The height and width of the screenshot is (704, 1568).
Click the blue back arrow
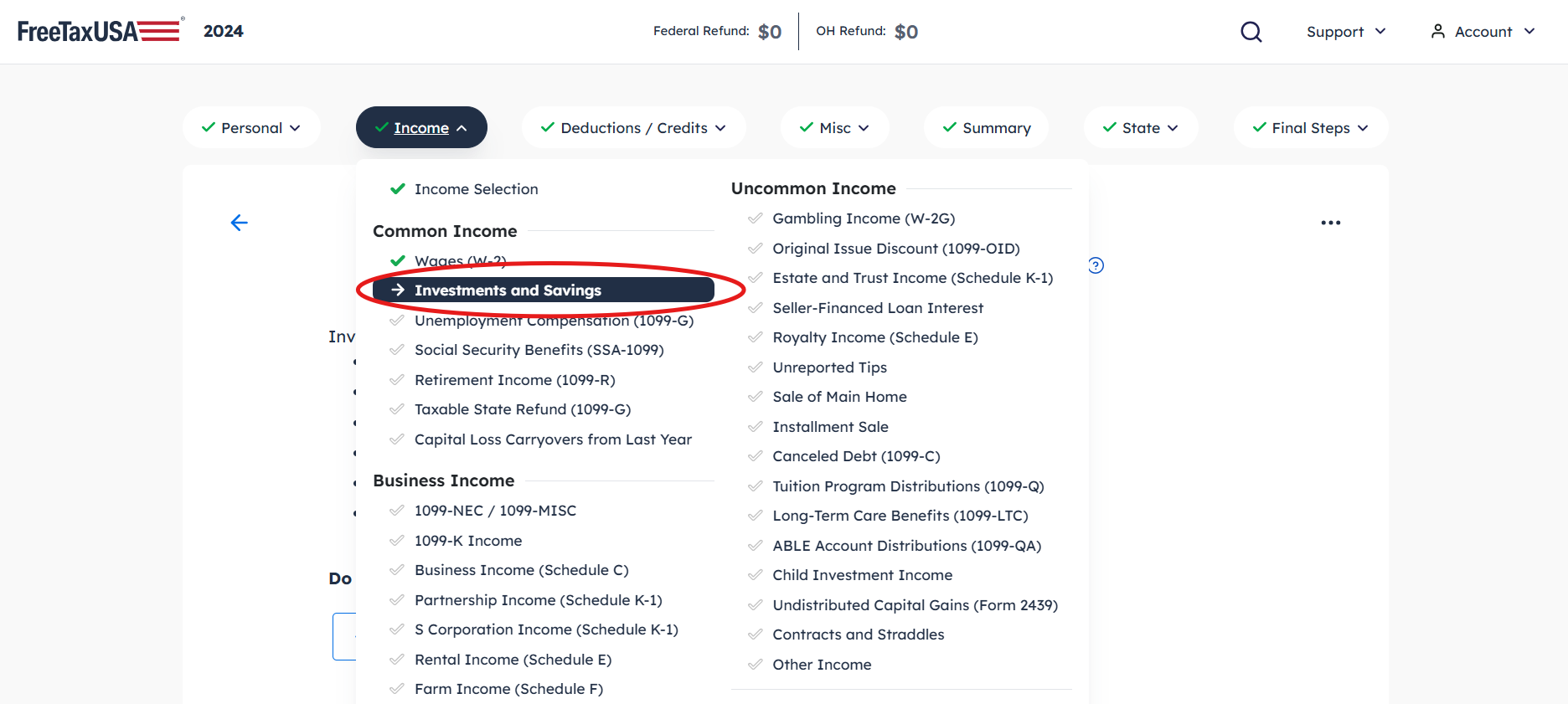(x=240, y=223)
